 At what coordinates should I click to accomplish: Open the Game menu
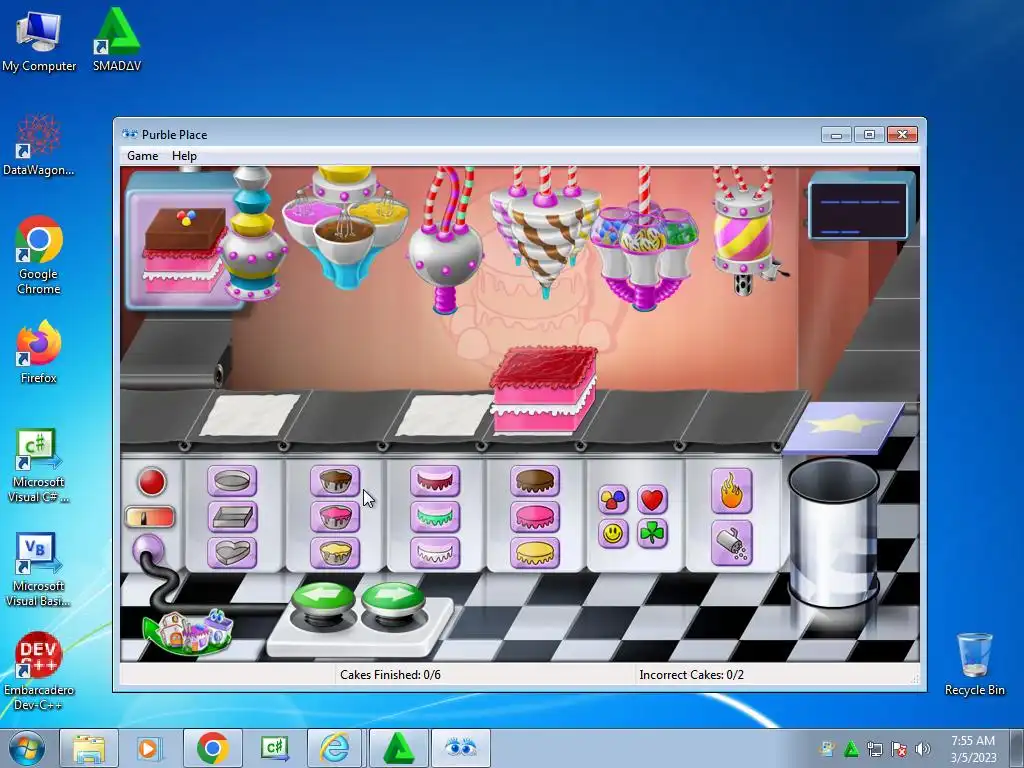pos(142,156)
